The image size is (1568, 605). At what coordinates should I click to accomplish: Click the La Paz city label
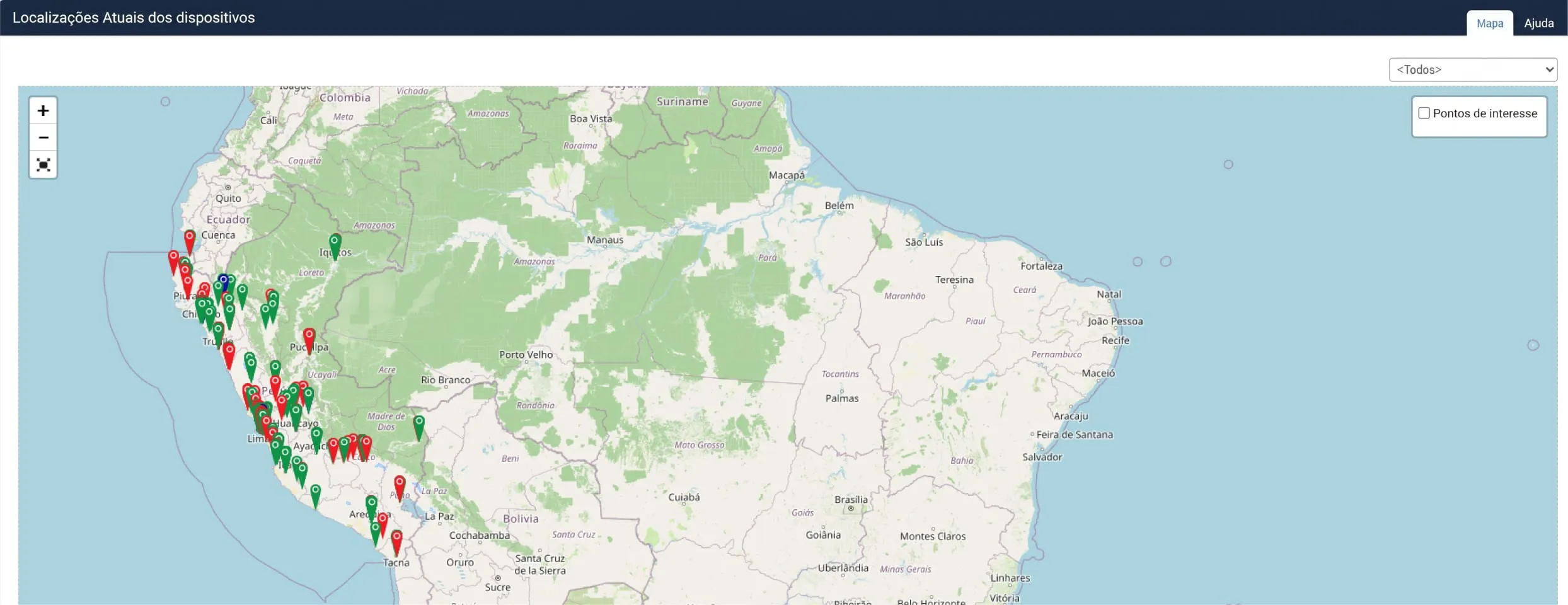pos(439,517)
